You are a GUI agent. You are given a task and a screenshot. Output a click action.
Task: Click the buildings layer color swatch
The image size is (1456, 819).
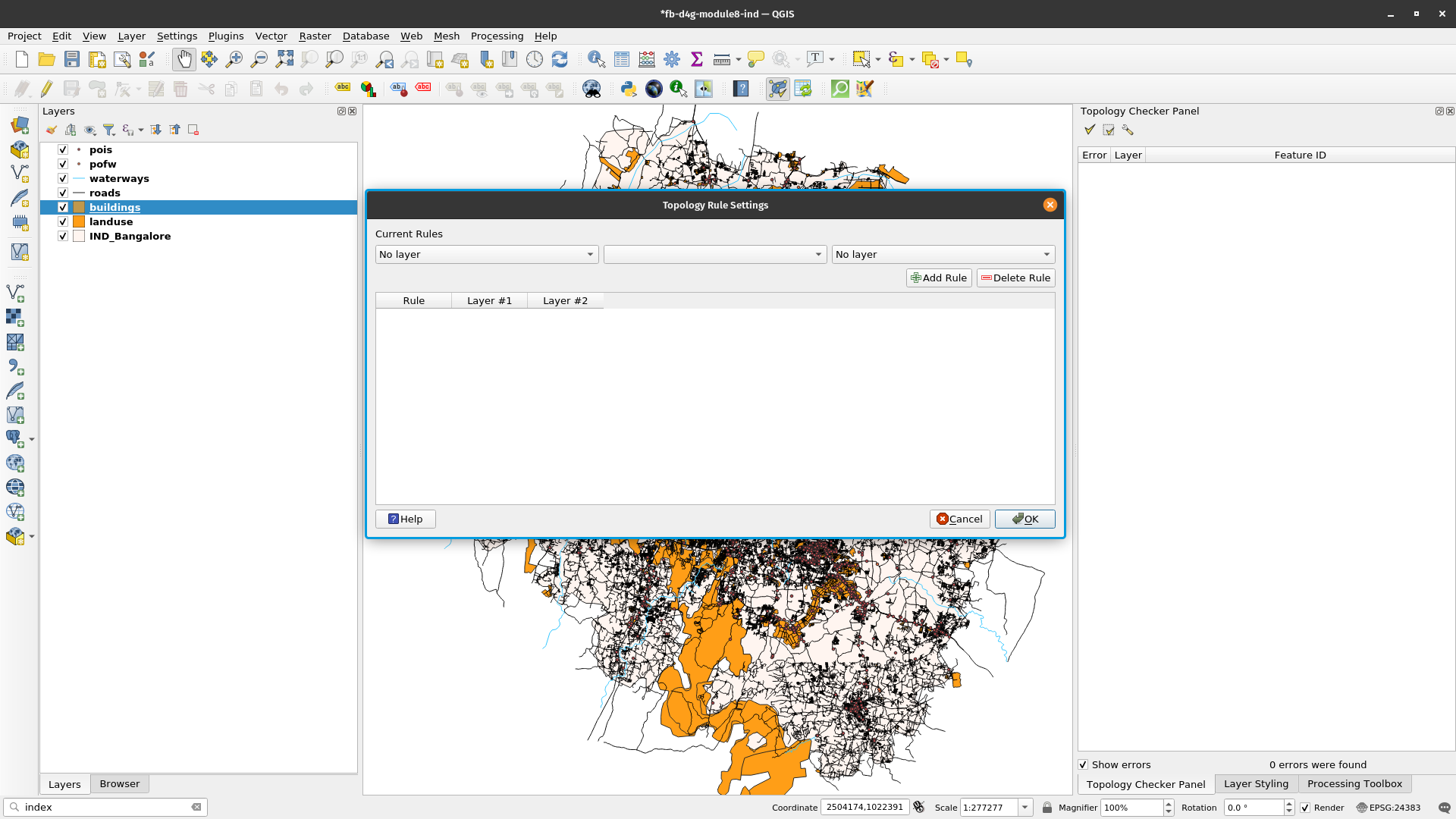[x=79, y=207]
